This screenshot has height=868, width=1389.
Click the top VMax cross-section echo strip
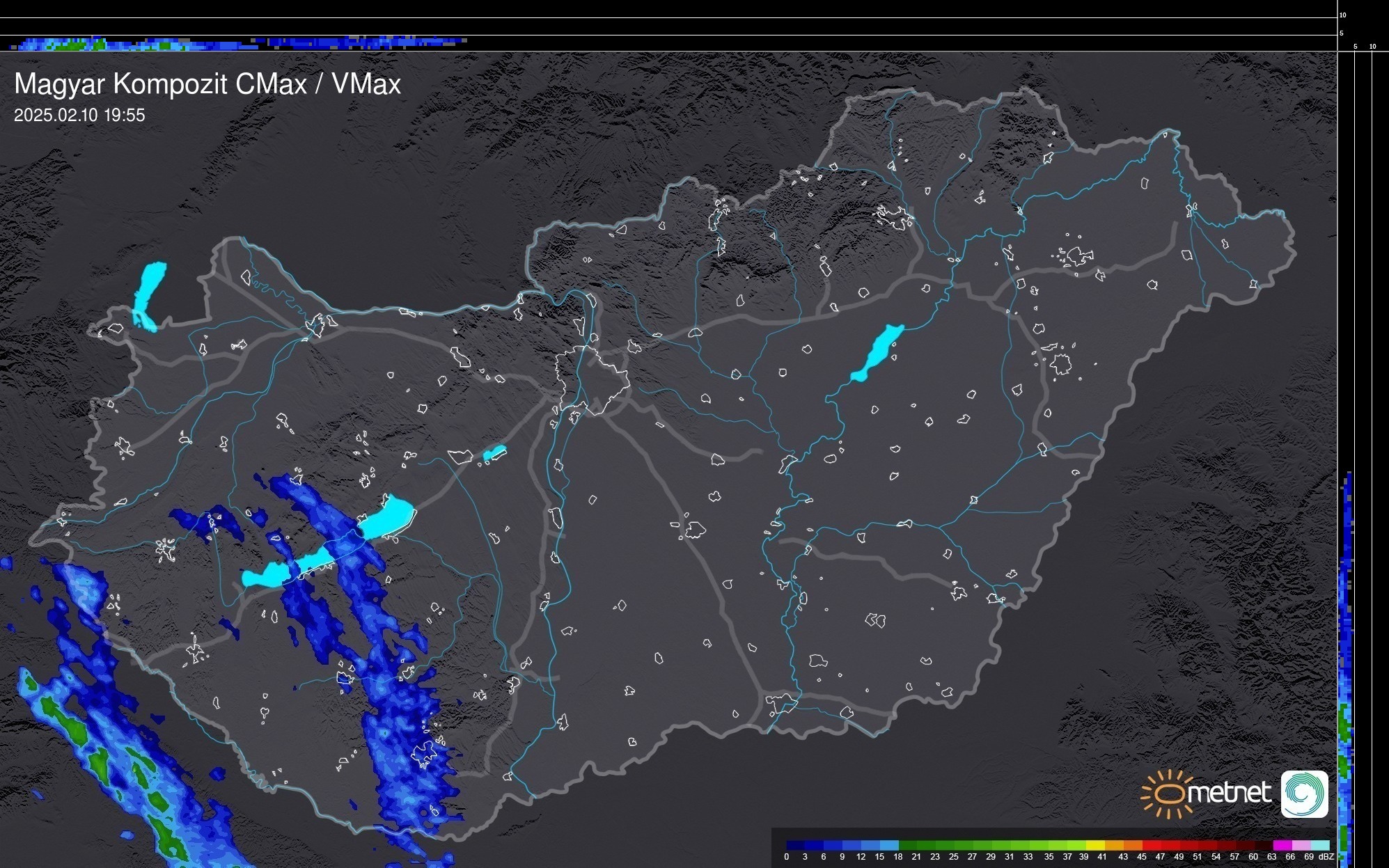(237, 44)
